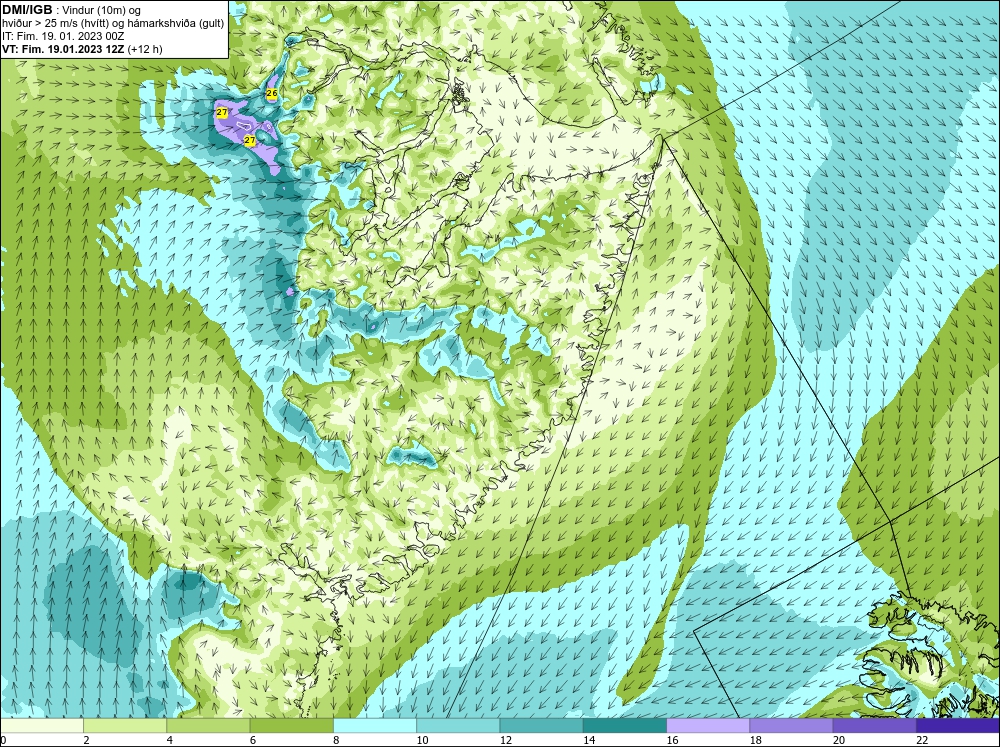
Task: Click the legend scale number 6
Action: click(253, 739)
